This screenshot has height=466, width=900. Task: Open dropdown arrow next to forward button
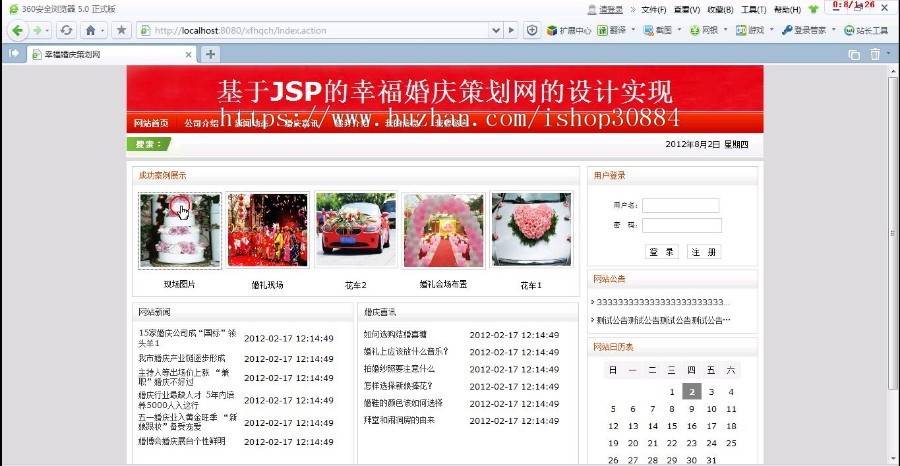click(47, 30)
